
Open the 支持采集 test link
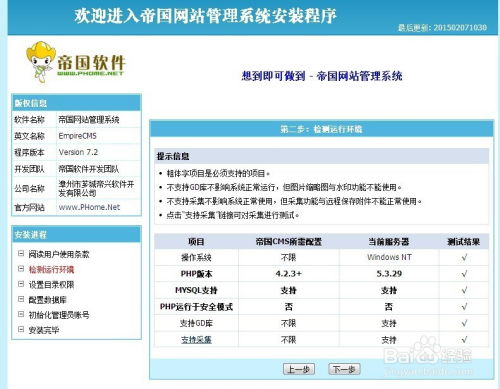(x=196, y=340)
